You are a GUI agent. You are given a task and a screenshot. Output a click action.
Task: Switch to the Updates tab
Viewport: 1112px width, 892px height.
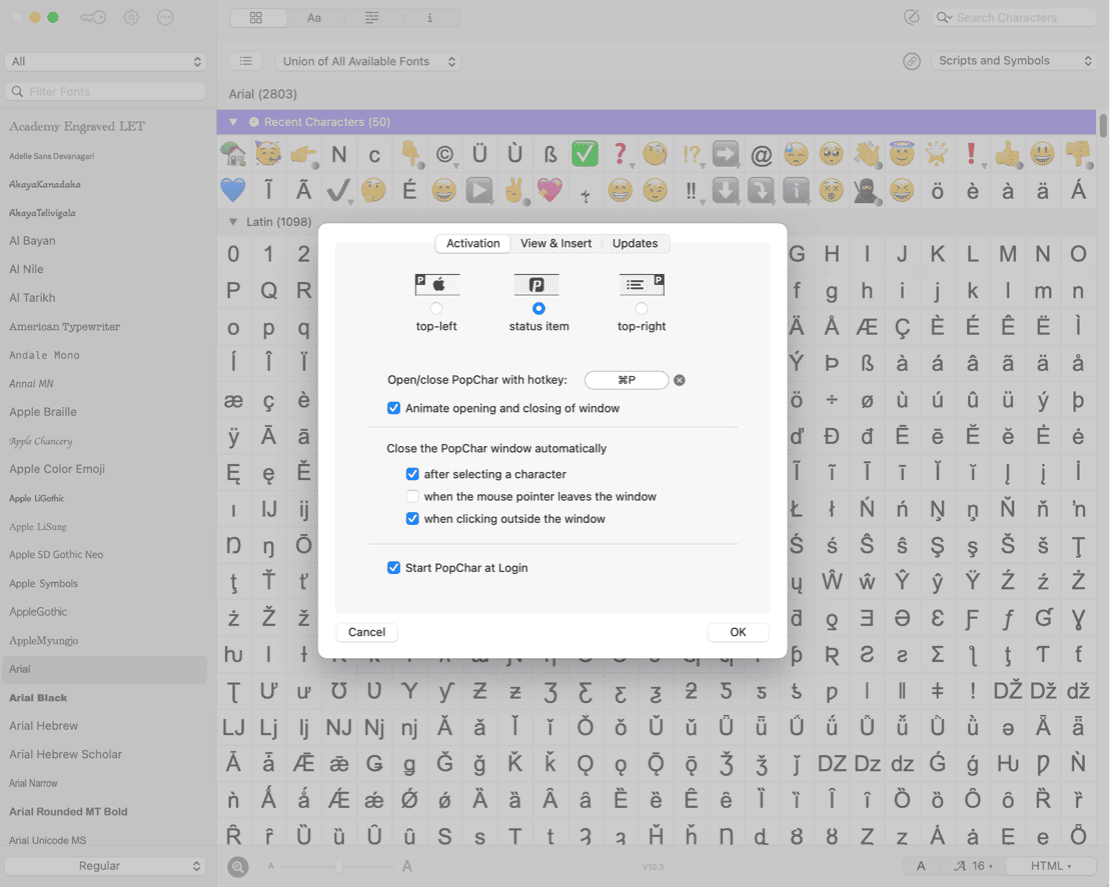(634, 243)
